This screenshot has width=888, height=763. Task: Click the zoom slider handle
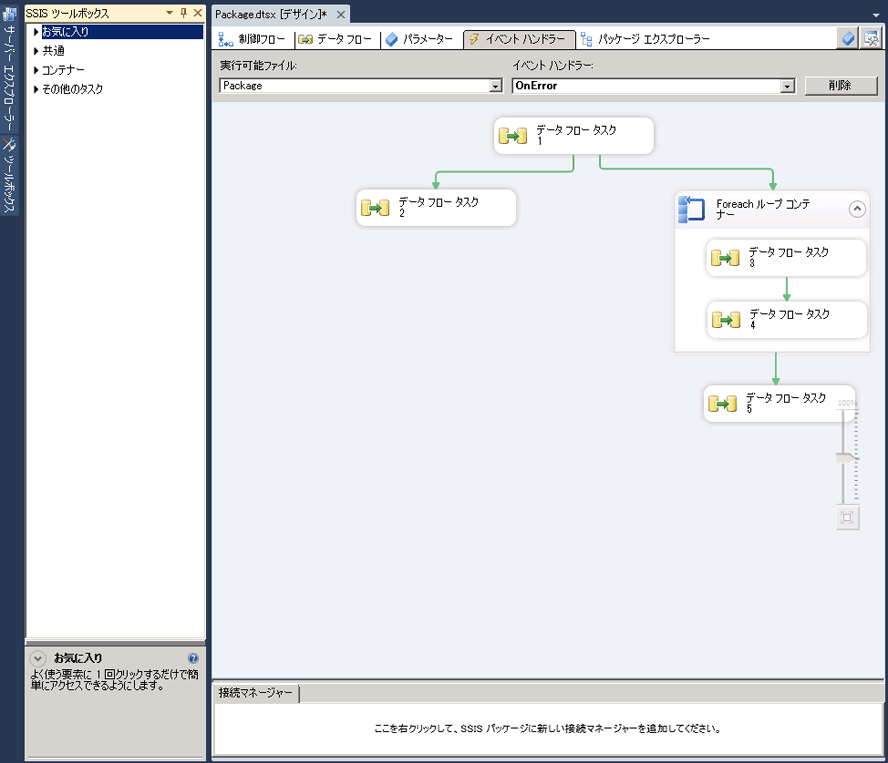pyautogui.click(x=846, y=457)
